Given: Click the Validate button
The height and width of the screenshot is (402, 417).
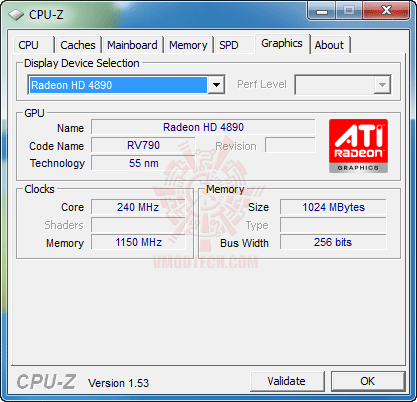Looking at the screenshot, I should tap(287, 381).
